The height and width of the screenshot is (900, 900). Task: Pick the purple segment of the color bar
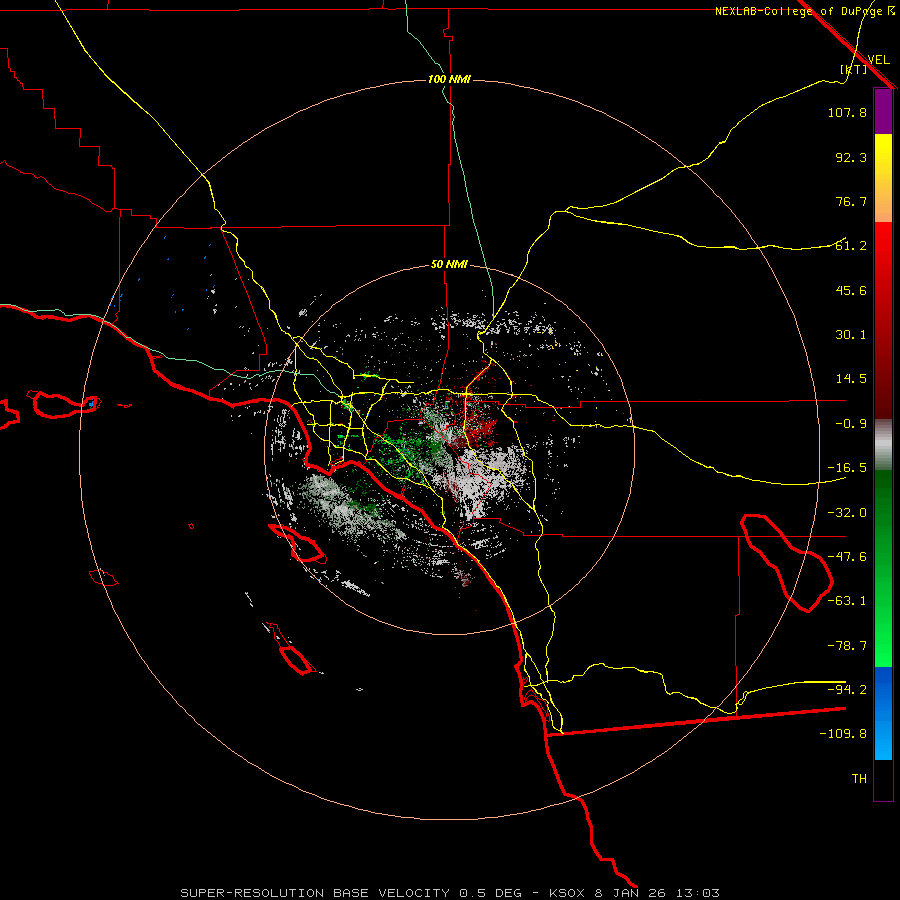(883, 112)
